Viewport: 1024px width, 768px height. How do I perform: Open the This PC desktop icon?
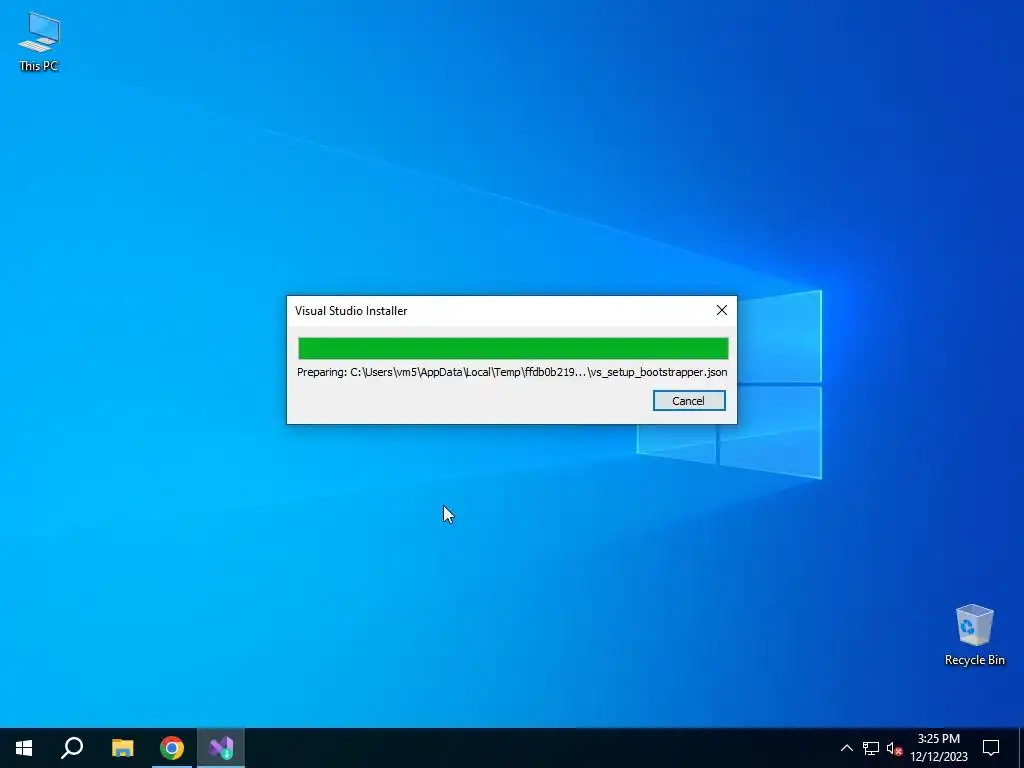click(x=39, y=42)
